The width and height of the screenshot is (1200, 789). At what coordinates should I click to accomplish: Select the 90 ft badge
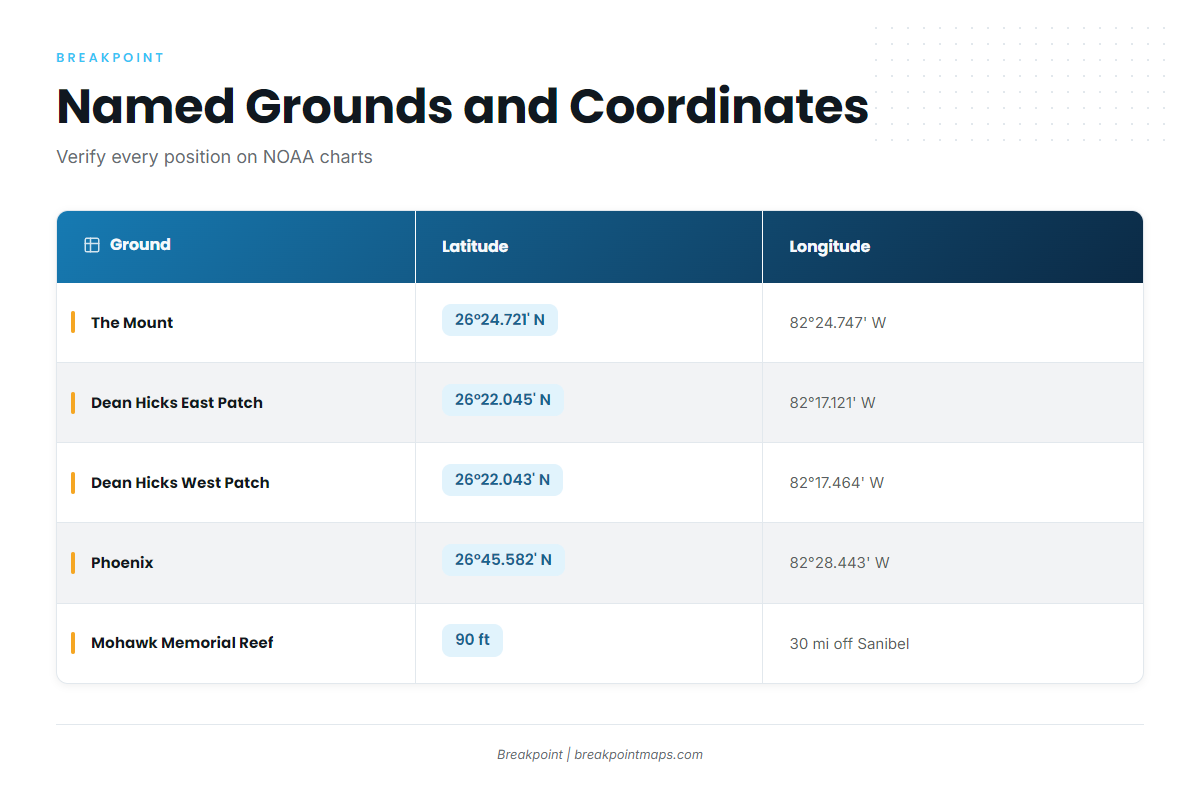click(x=472, y=640)
